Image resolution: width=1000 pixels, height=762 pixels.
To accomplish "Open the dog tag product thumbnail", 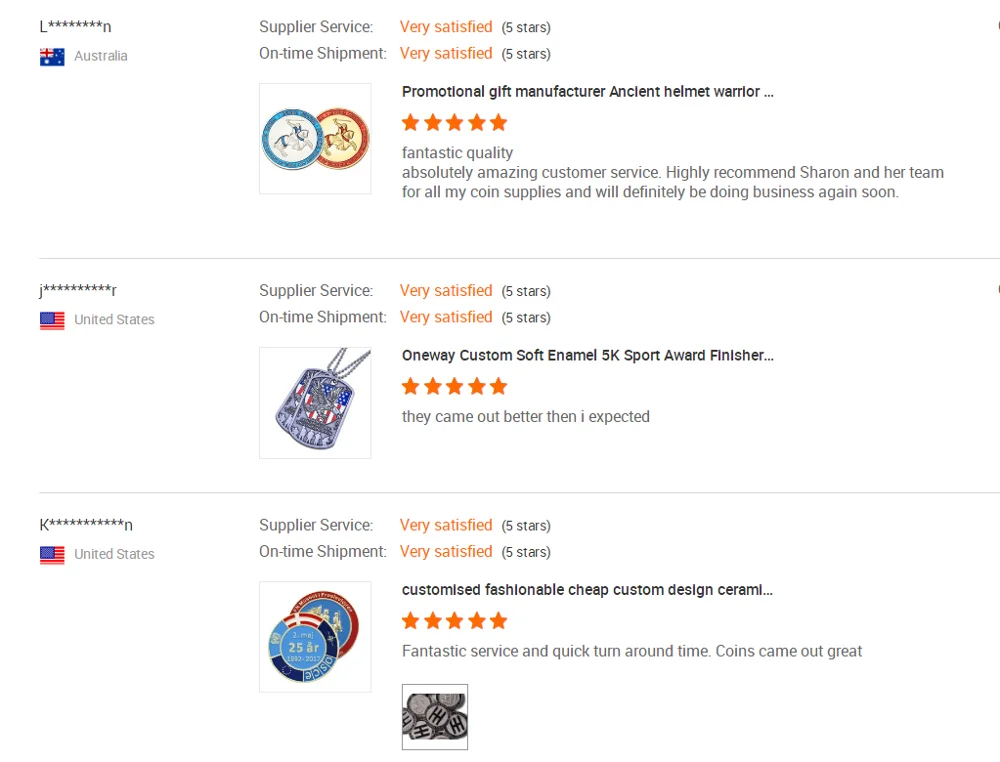I will 315,403.
